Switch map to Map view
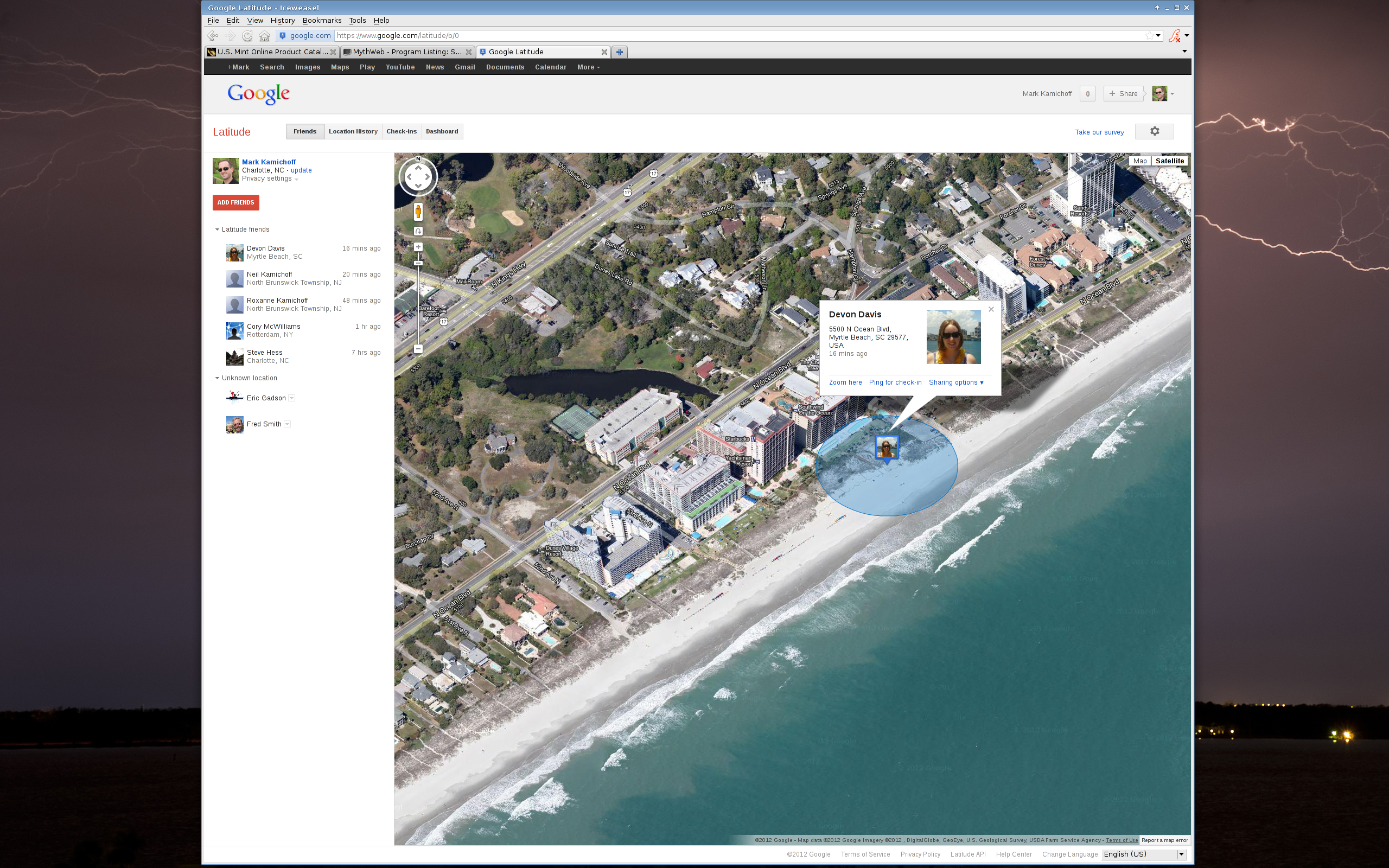This screenshot has width=1389, height=868. (x=1139, y=161)
